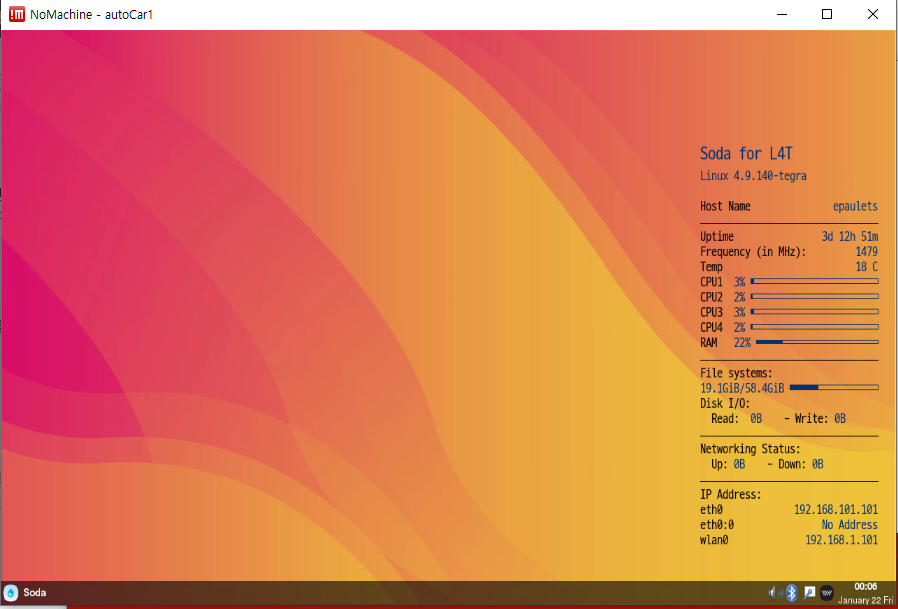The height and width of the screenshot is (609, 898).
Task: Click the January 22 Fri date
Action: (864, 600)
